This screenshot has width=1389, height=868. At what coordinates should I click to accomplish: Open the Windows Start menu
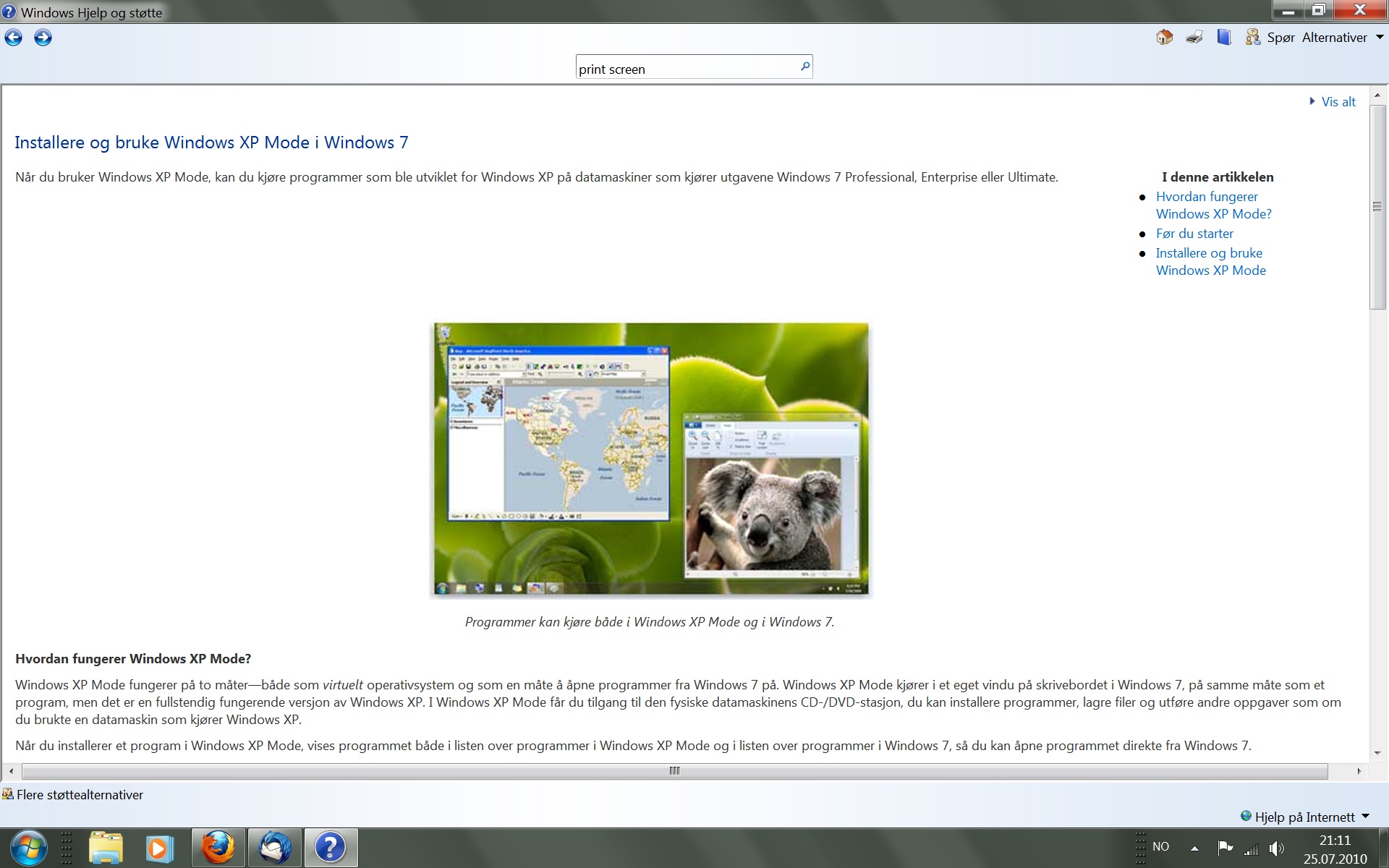click(29, 848)
